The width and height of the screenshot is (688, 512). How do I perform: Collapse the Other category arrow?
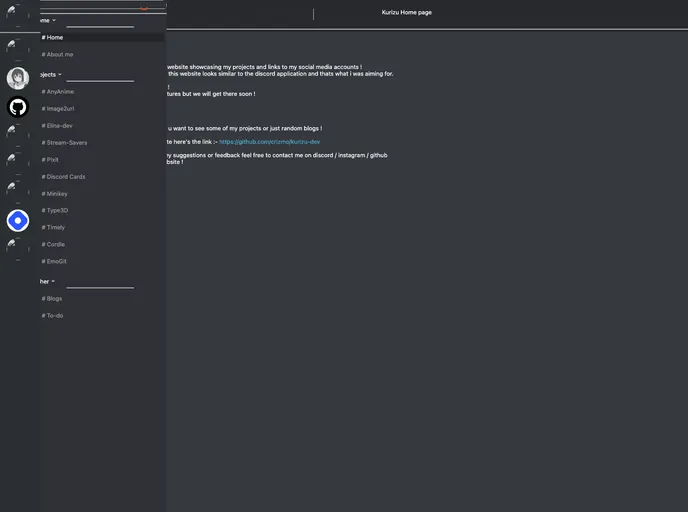point(53,282)
